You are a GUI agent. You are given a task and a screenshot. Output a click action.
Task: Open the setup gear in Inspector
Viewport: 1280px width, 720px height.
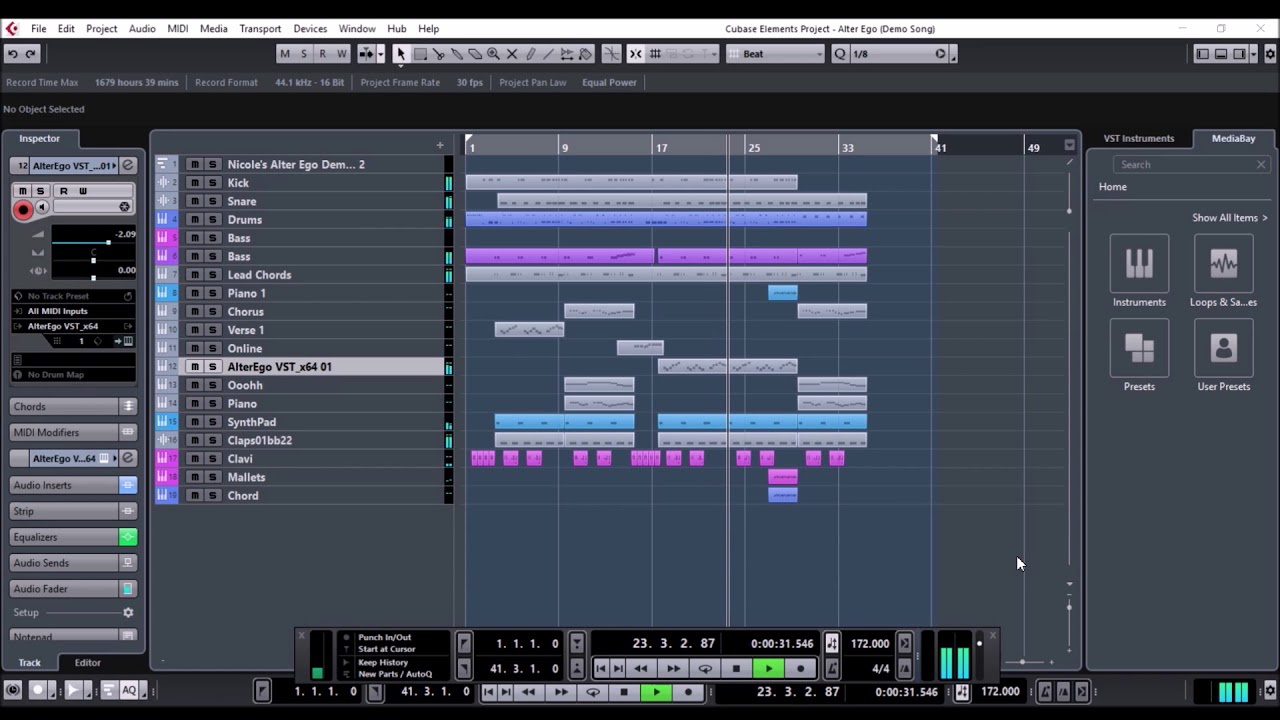click(128, 613)
